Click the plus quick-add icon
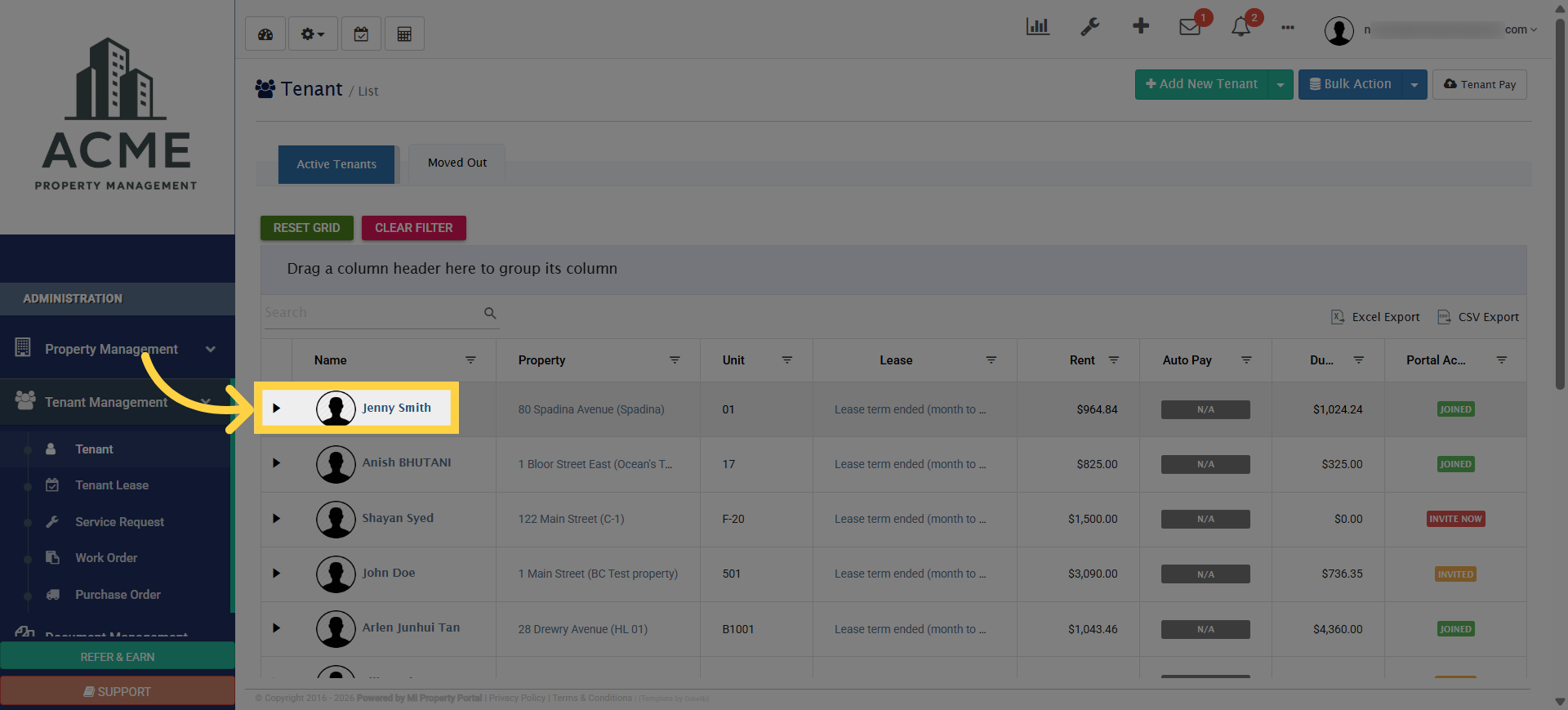Screen dimensions: 1568x710 tap(1141, 26)
